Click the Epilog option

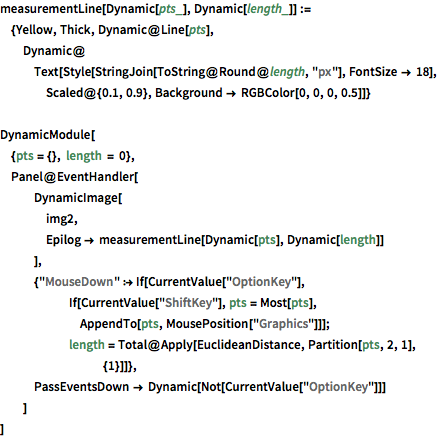click(x=63, y=240)
